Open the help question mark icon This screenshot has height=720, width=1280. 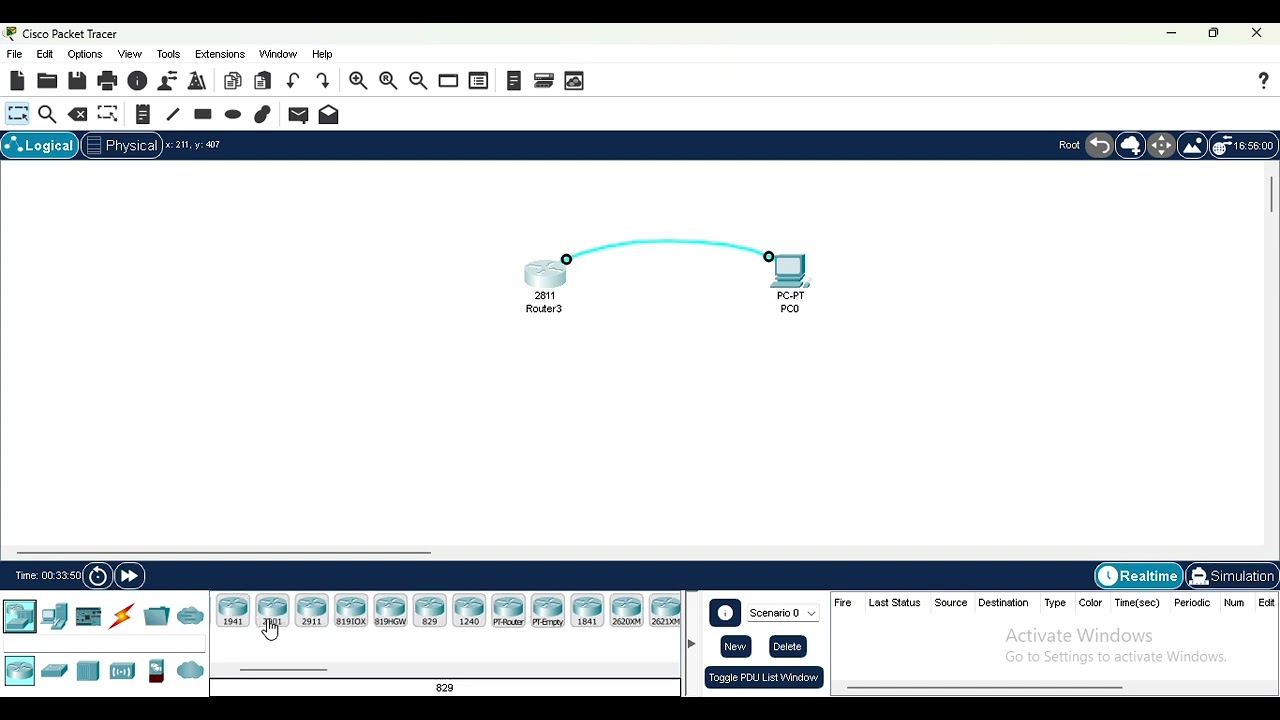point(1264,81)
